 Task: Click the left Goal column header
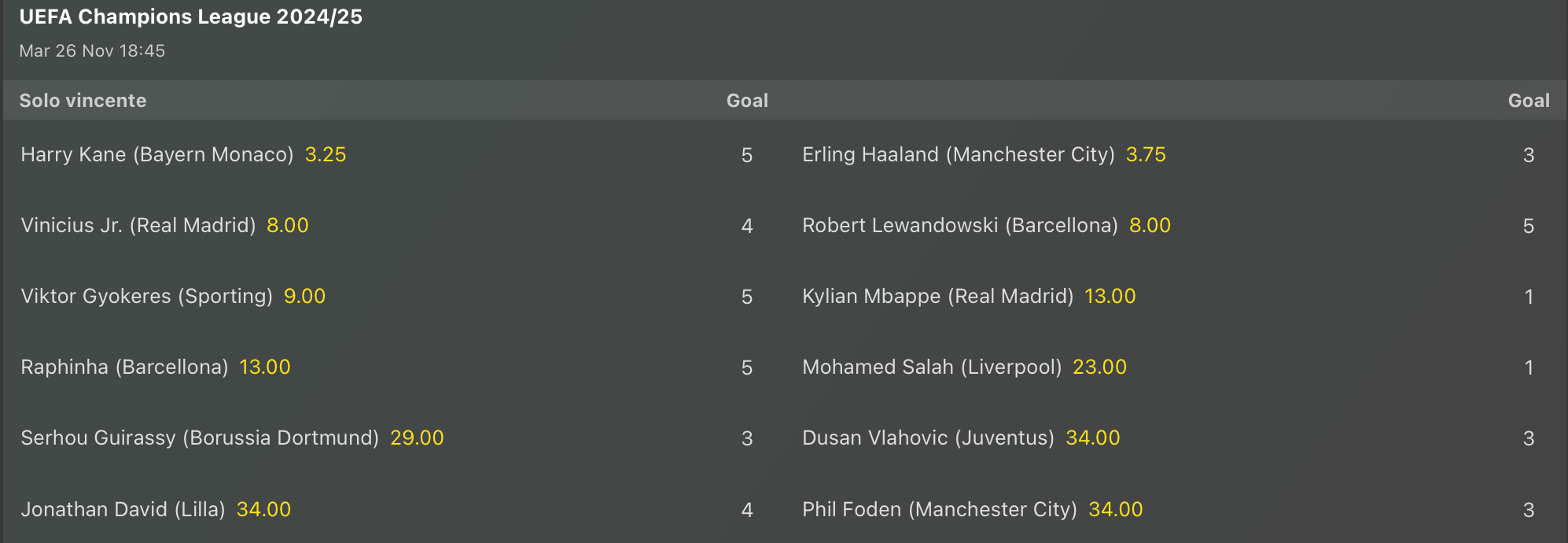click(x=747, y=101)
